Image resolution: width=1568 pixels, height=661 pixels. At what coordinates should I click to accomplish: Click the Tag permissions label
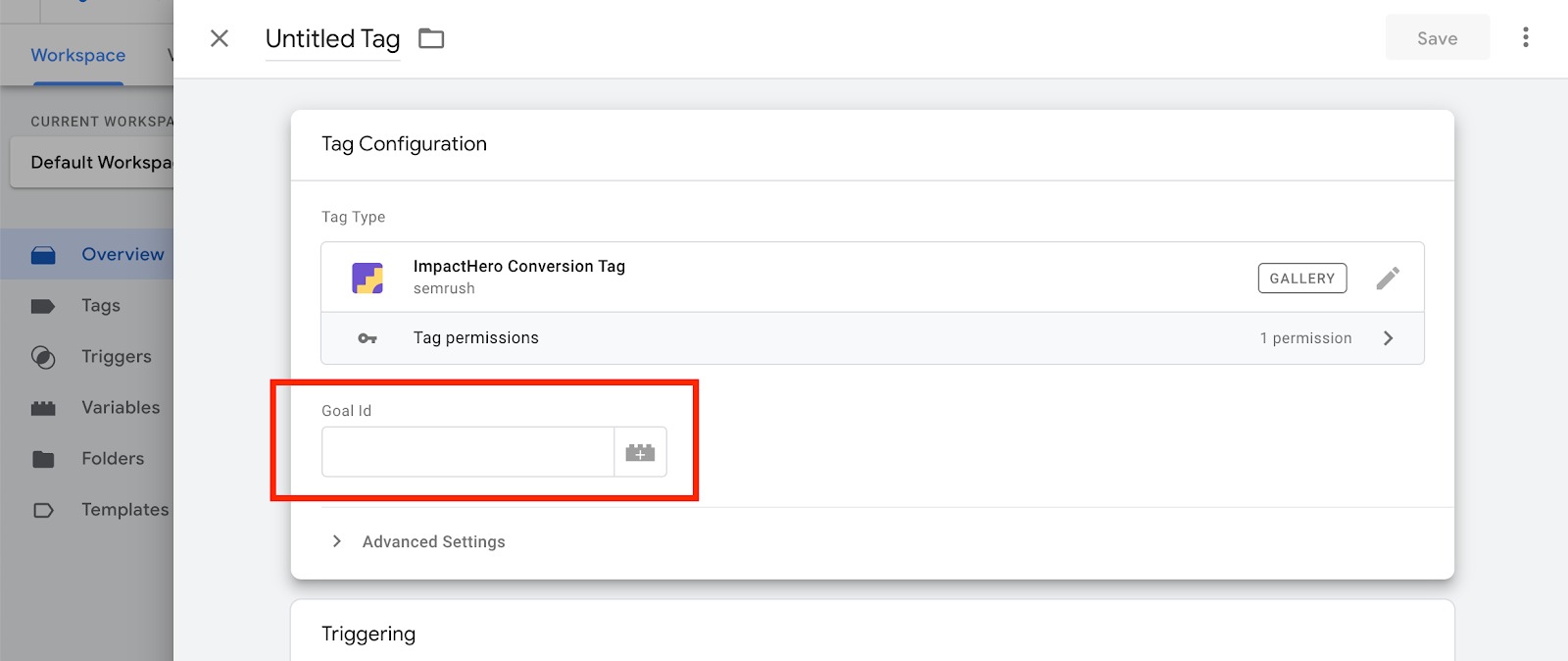pos(475,337)
